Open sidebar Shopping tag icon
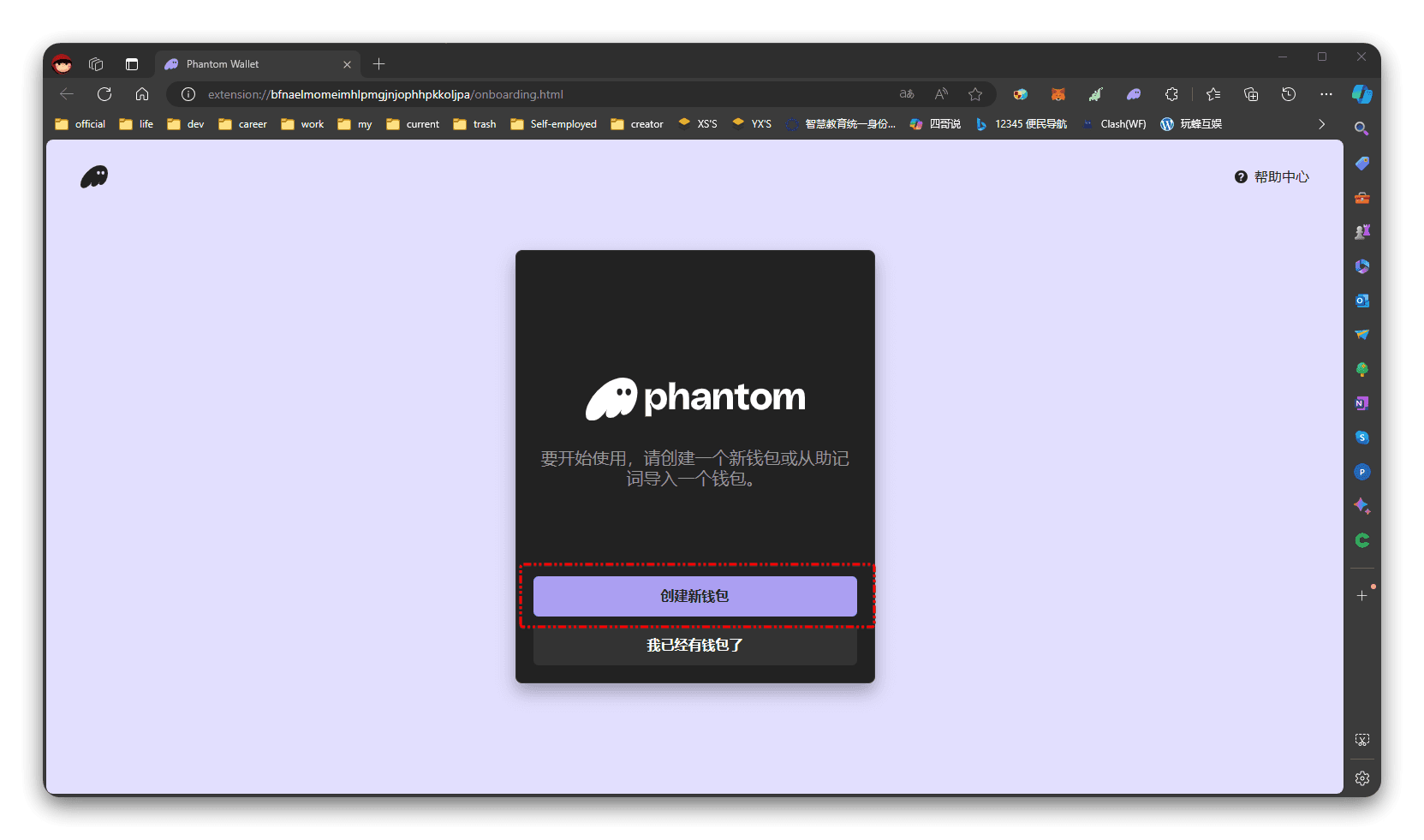This screenshot has width=1424, height=840. (1361, 164)
